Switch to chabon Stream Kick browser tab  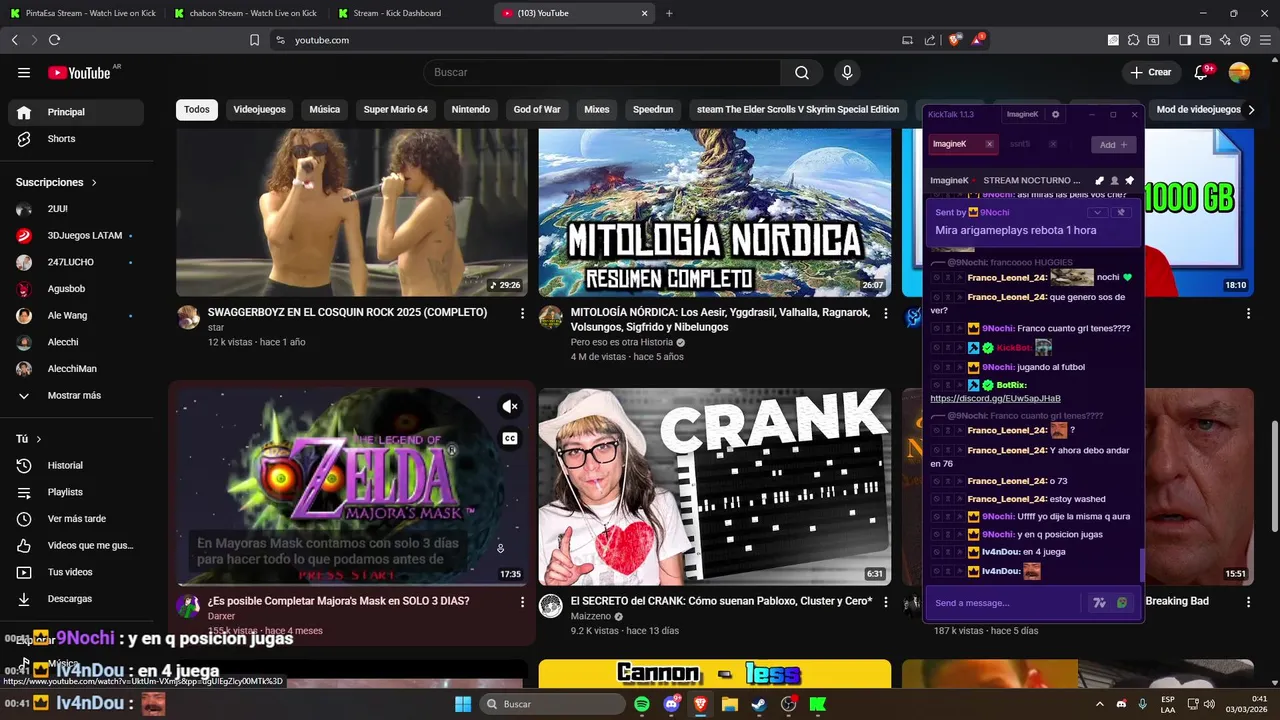click(x=245, y=13)
